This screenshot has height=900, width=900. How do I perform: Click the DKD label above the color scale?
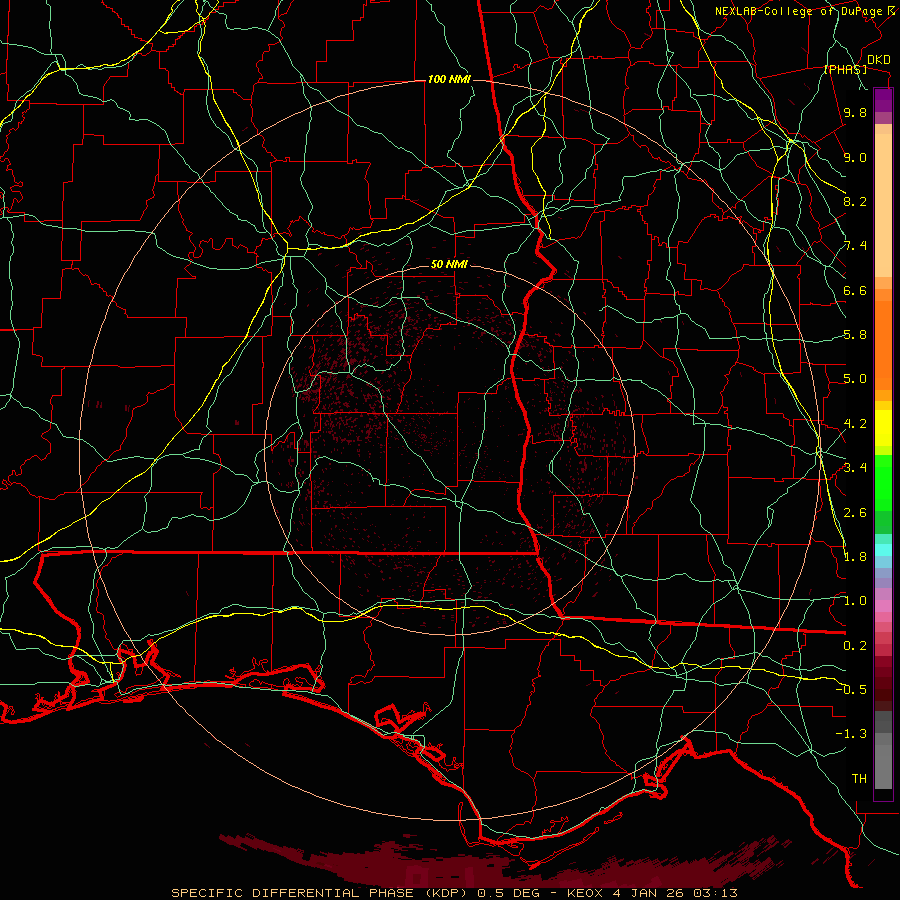click(878, 60)
